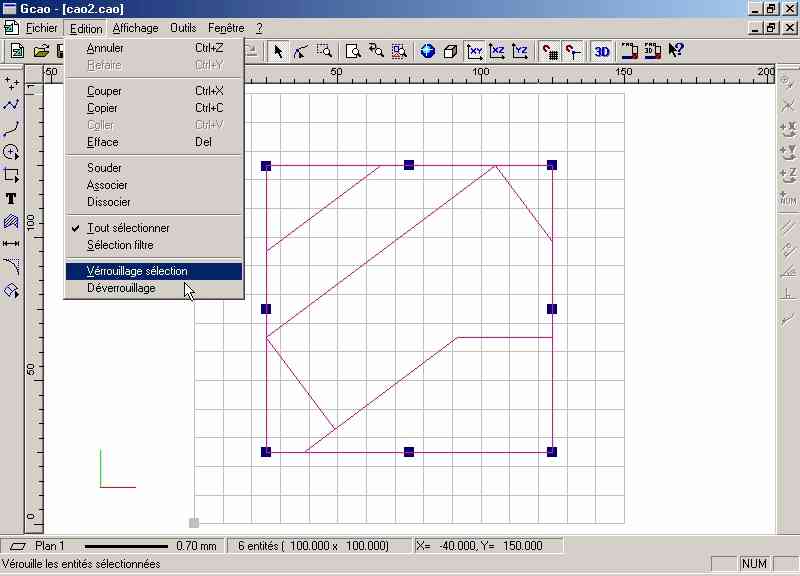Choose Souder in the Edition menu
800x576 pixels.
(154, 168)
